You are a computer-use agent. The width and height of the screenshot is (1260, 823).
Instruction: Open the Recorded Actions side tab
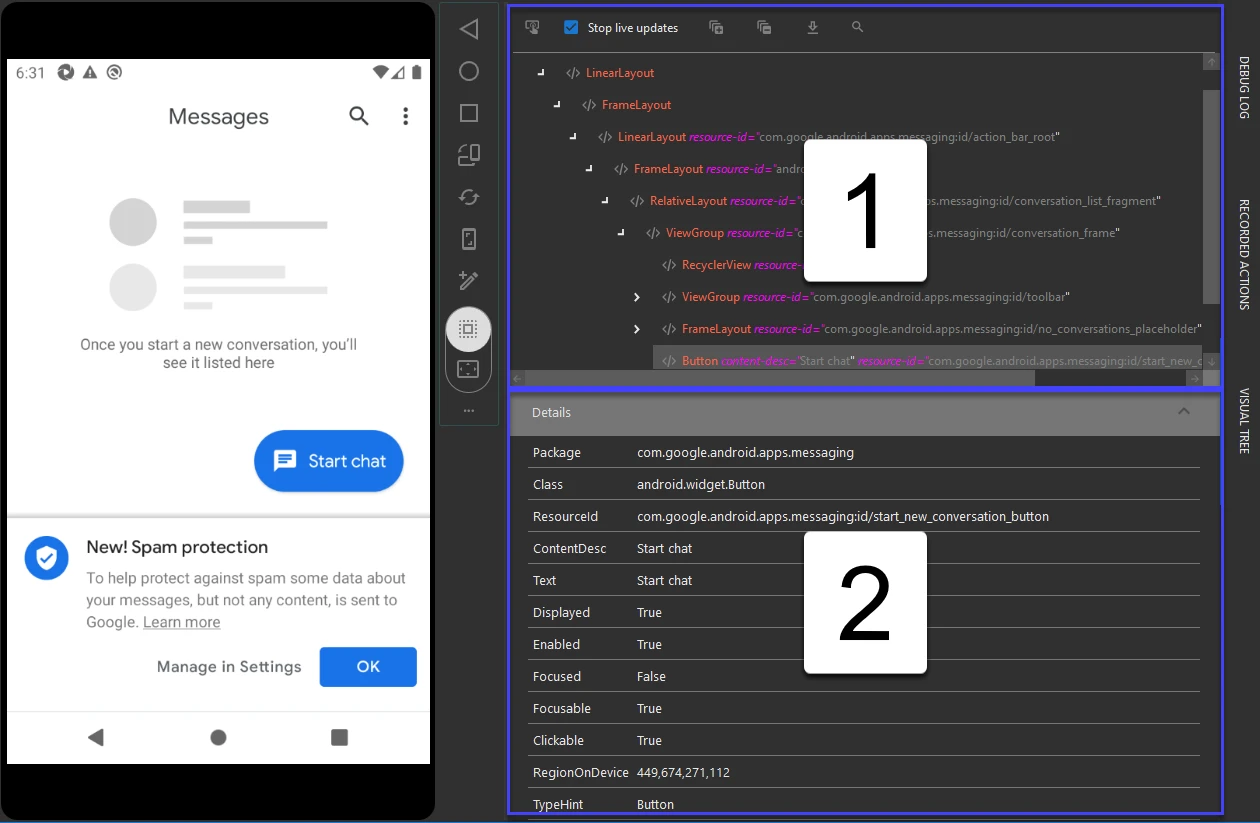point(1244,254)
